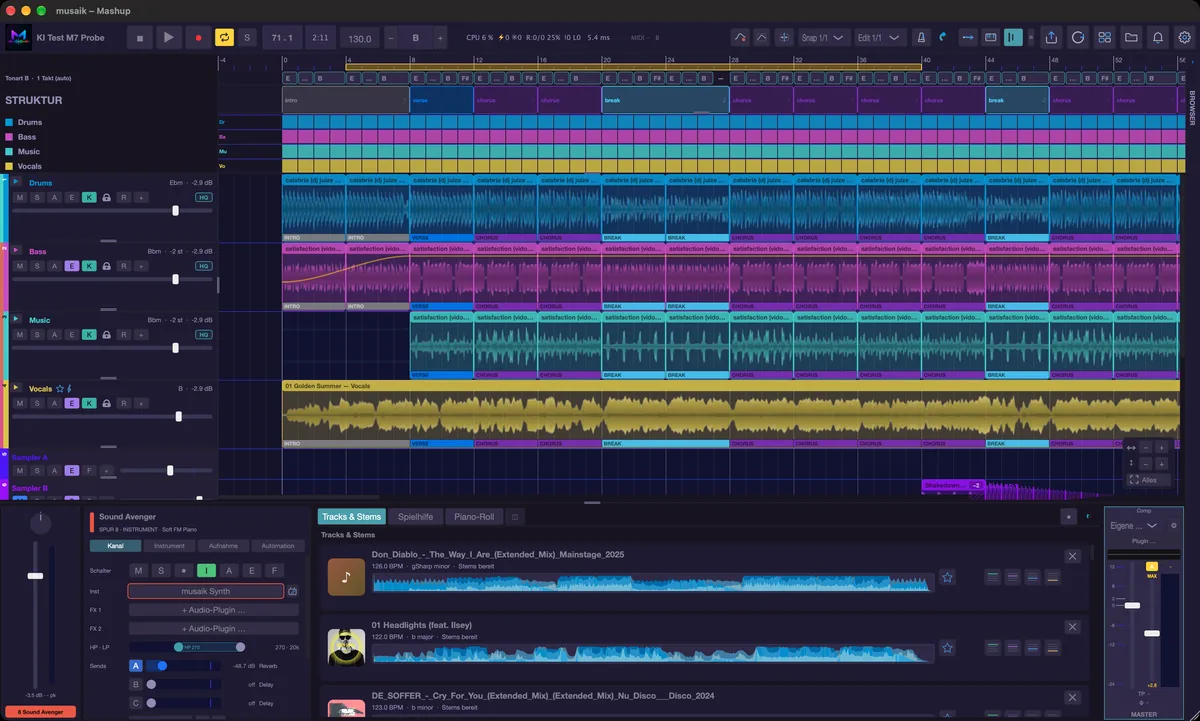Toggle HQ on the Drums track
This screenshot has width=1200, height=721.
pos(204,198)
